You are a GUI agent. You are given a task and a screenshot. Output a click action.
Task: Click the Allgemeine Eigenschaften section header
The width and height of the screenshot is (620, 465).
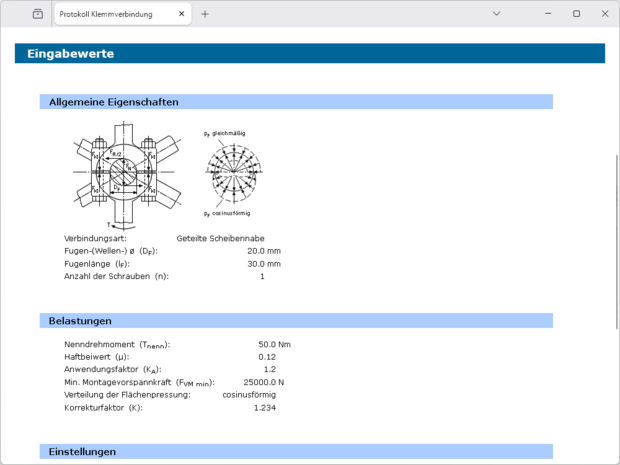click(x=295, y=102)
